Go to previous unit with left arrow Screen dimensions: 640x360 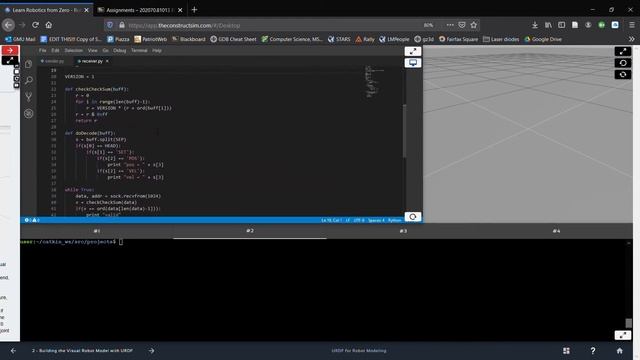pyautogui.click(x=13, y=351)
